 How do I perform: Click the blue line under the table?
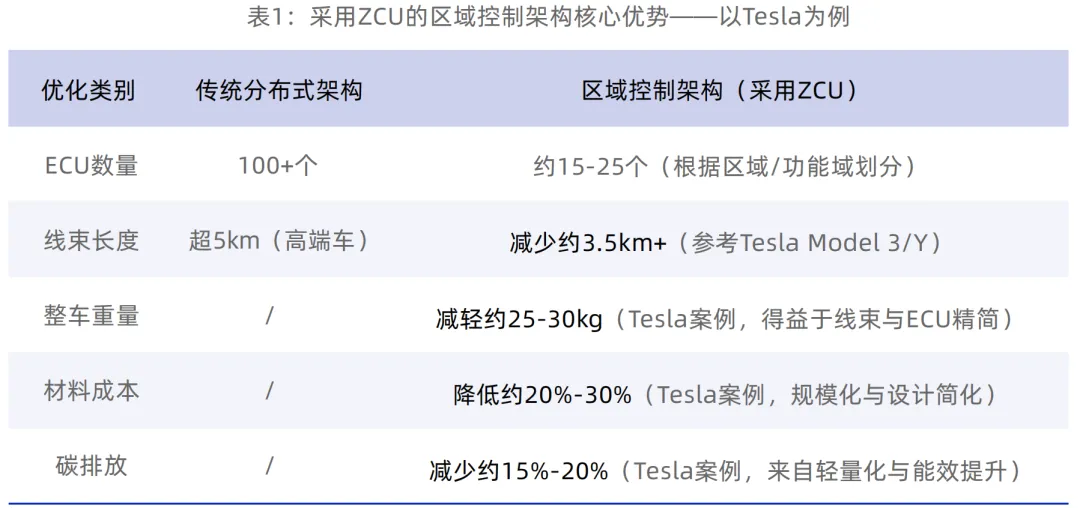click(540, 503)
